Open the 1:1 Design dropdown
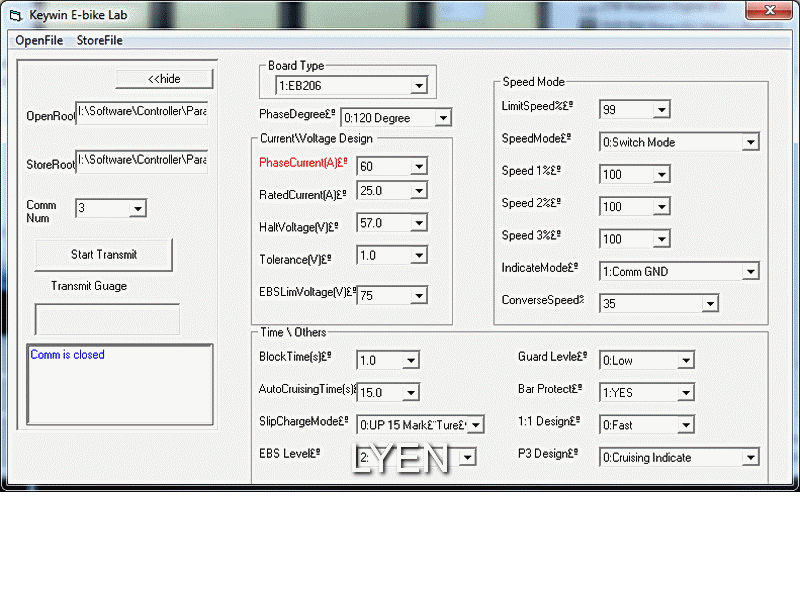Screen dimensions: 800x600 pyautogui.click(x=686, y=425)
